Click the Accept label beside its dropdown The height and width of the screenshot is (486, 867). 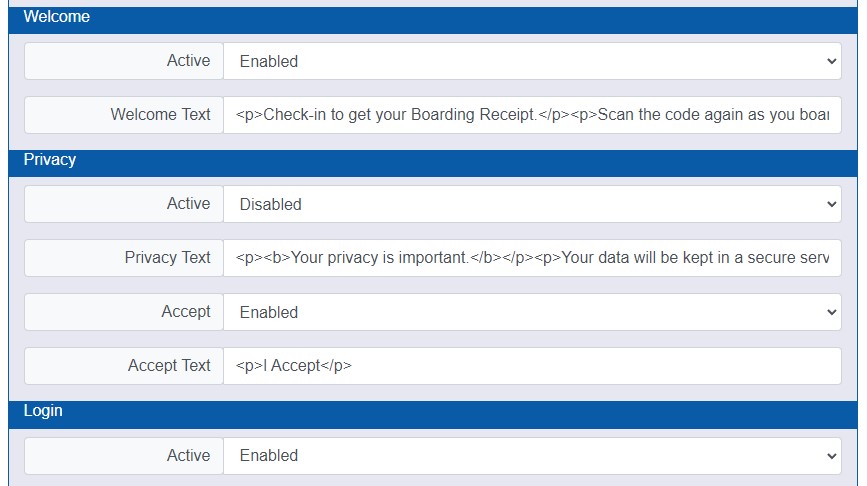tap(186, 312)
